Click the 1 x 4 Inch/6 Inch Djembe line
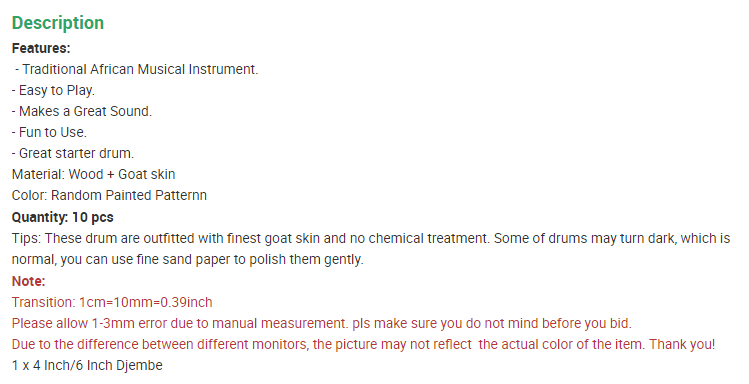 (87, 365)
